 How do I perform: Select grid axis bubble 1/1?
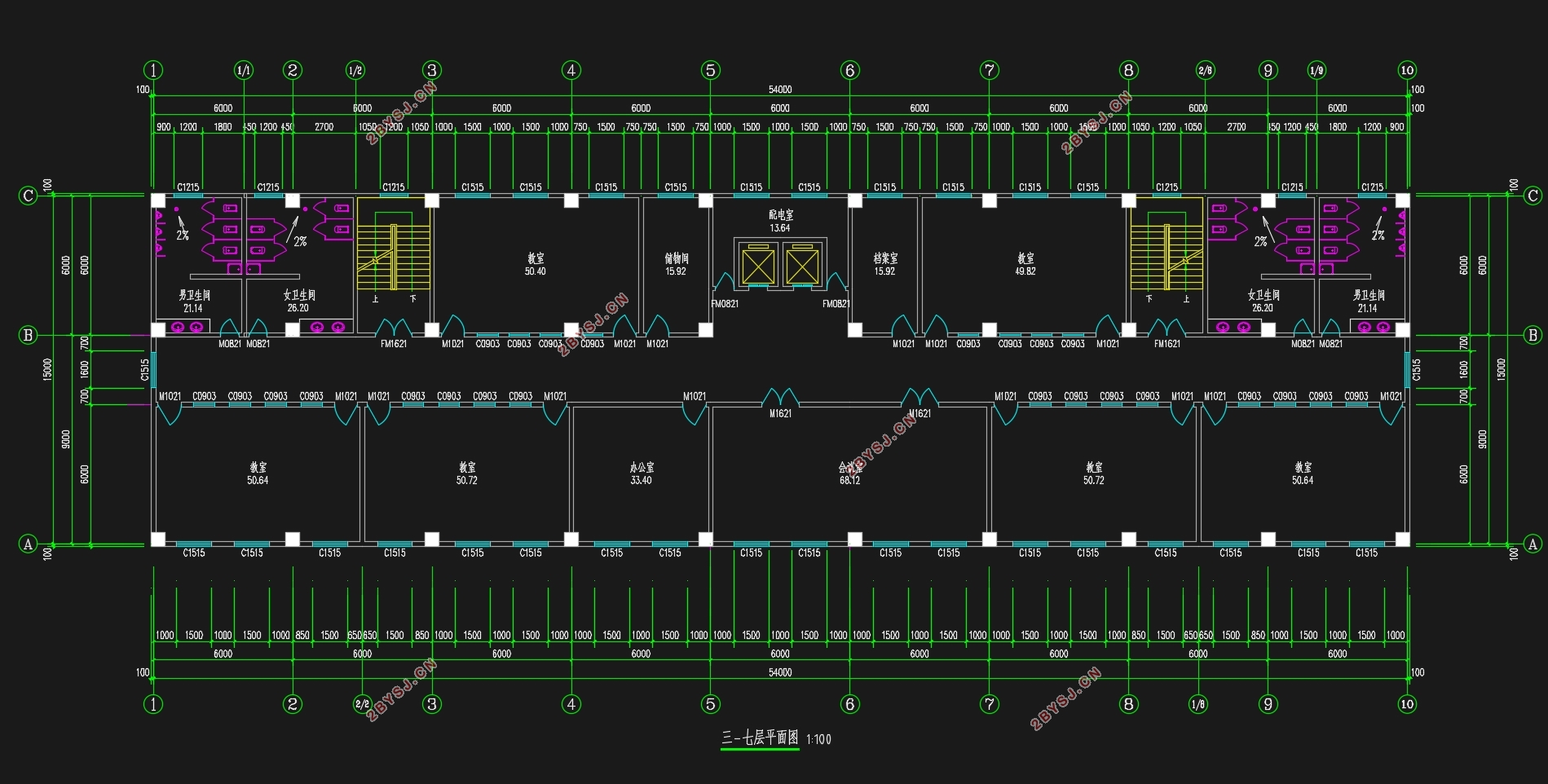[244, 70]
